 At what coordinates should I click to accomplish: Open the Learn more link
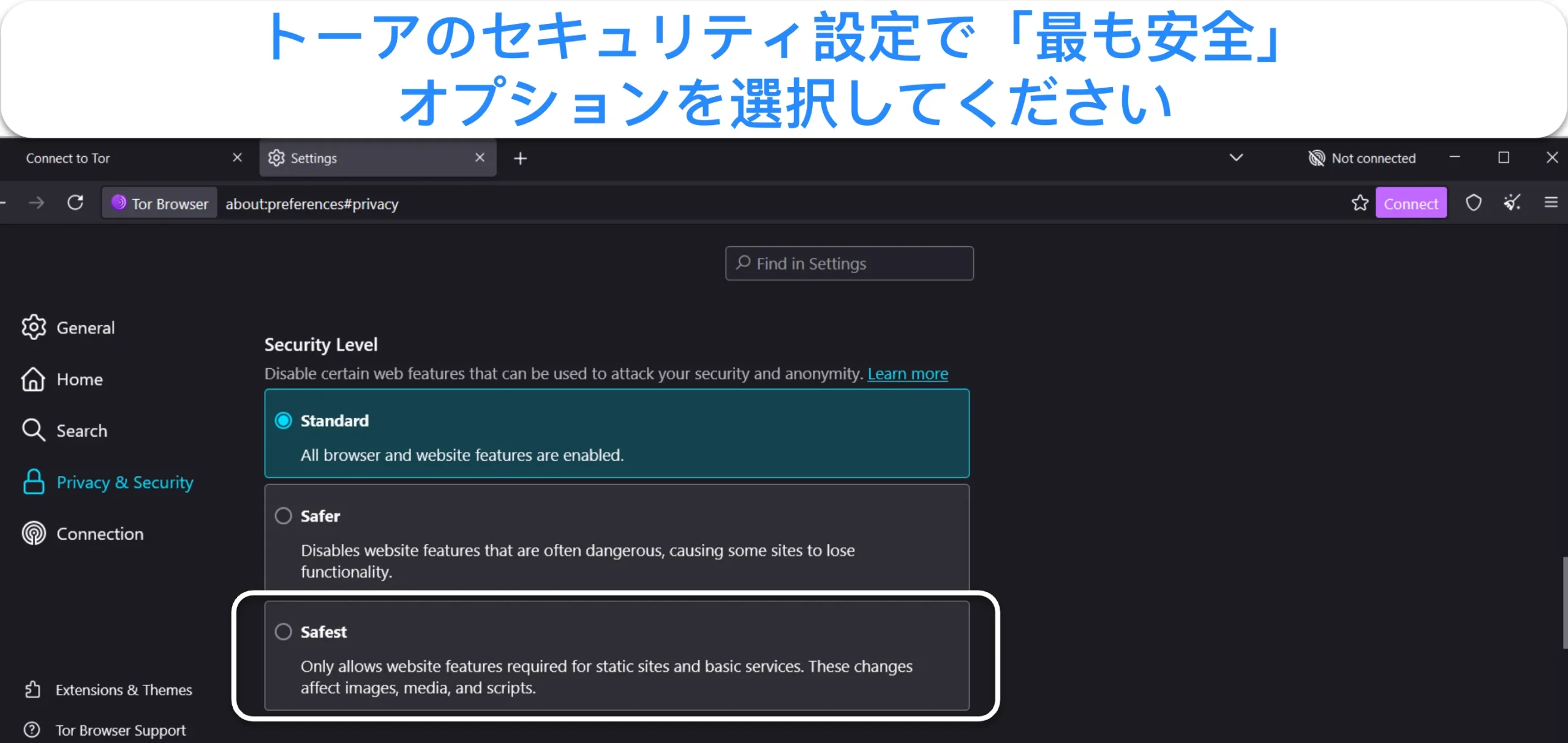point(908,374)
